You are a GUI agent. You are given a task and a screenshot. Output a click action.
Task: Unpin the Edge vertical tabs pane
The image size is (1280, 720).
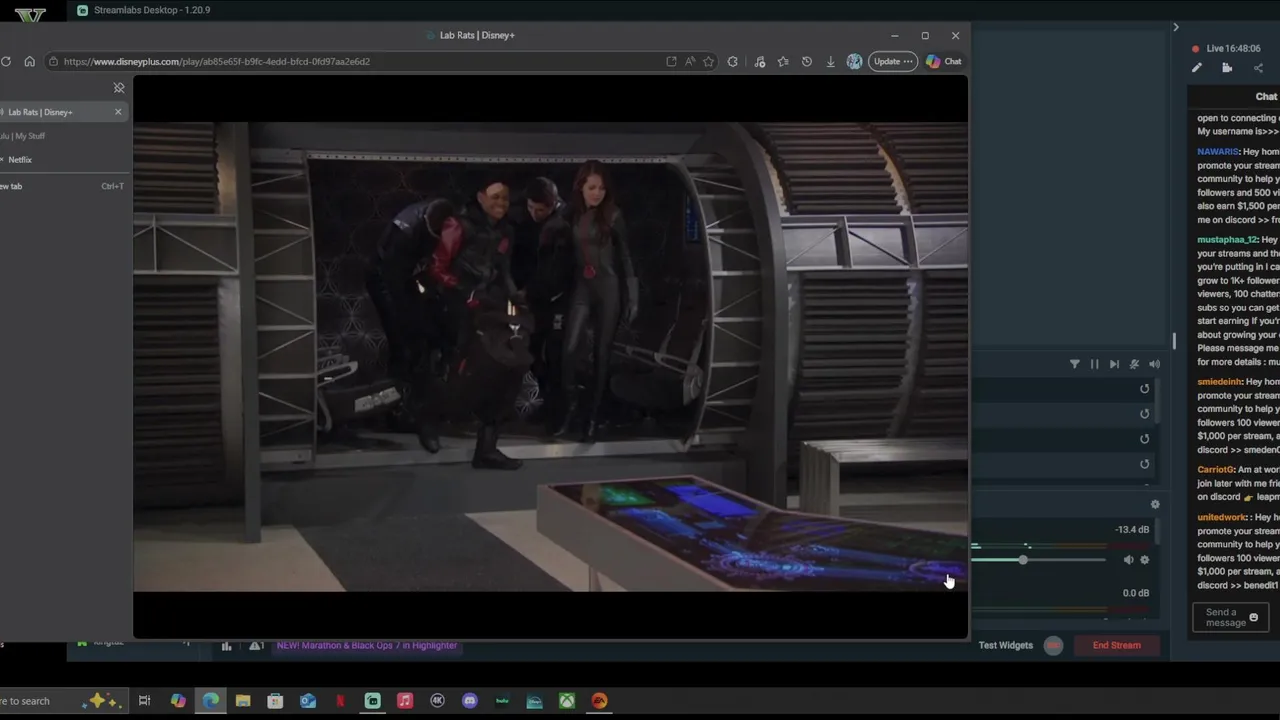click(118, 88)
